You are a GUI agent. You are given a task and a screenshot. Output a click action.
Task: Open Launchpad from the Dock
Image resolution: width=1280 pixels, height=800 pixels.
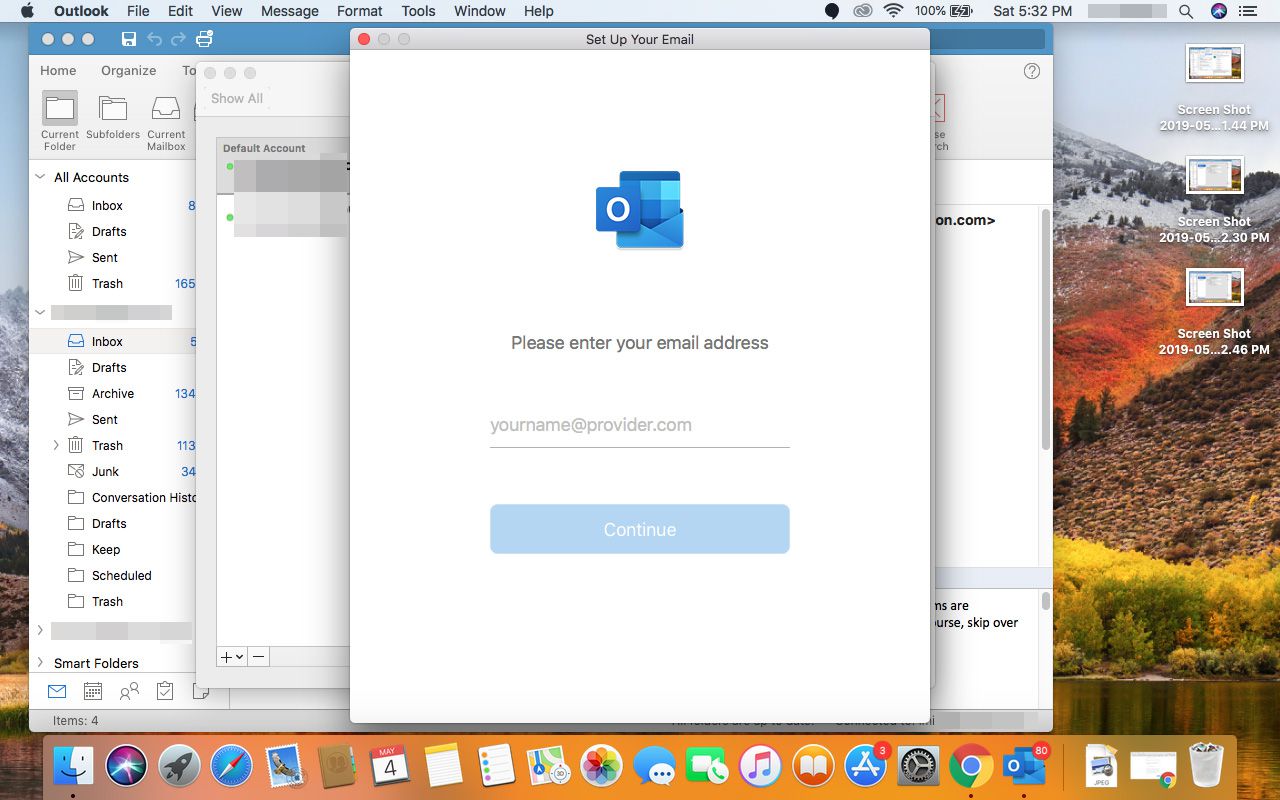pos(179,767)
